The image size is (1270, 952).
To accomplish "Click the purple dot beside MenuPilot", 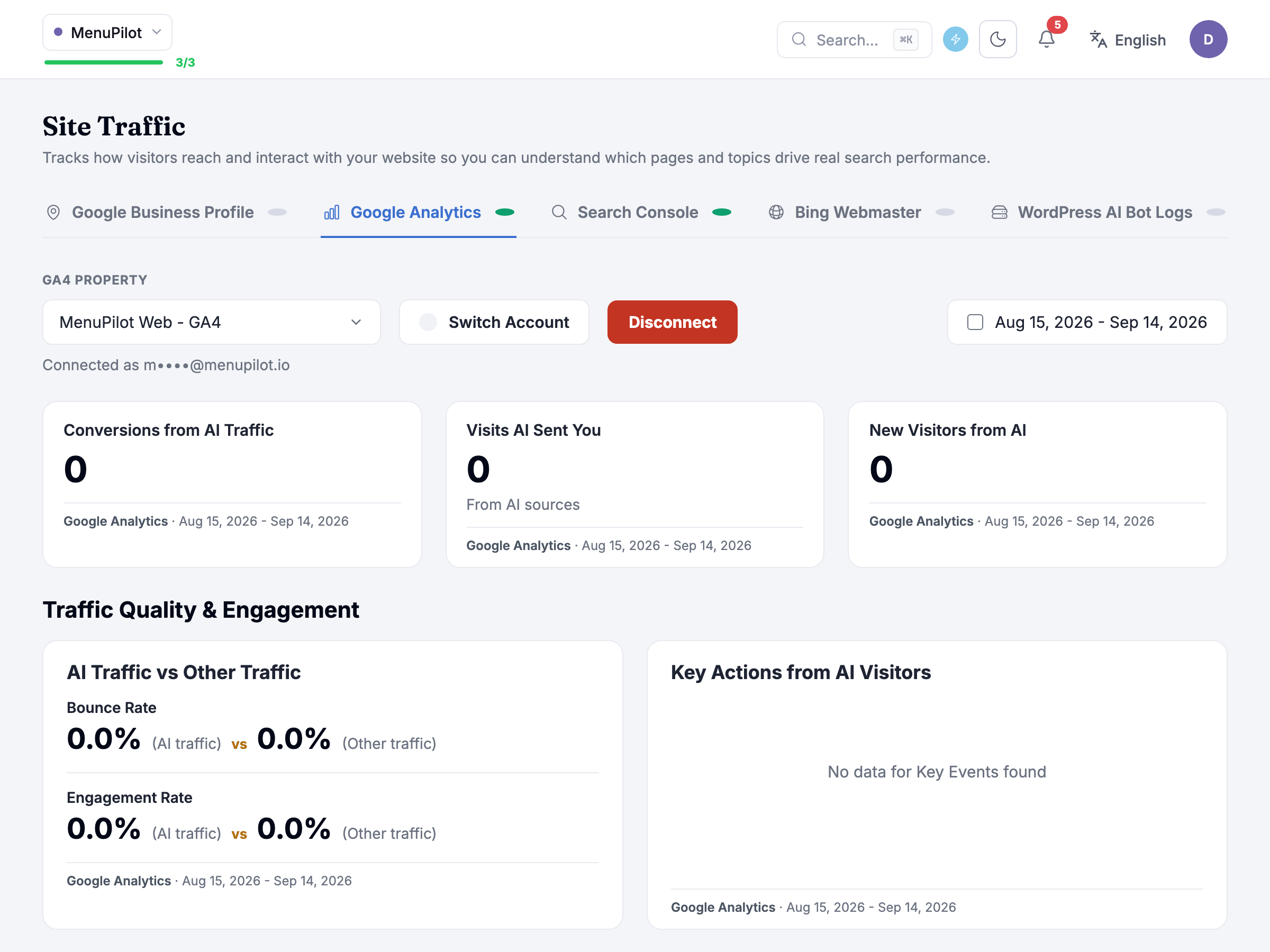I will pos(58,32).
